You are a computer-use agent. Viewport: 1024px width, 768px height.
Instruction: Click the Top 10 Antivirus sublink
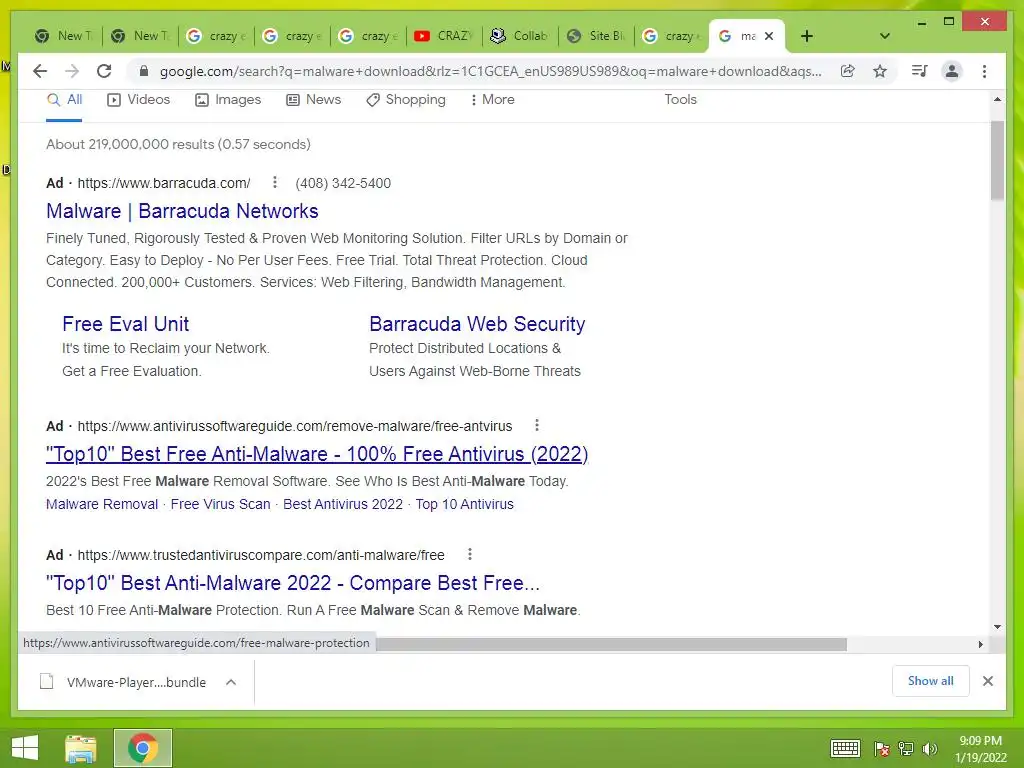(464, 504)
